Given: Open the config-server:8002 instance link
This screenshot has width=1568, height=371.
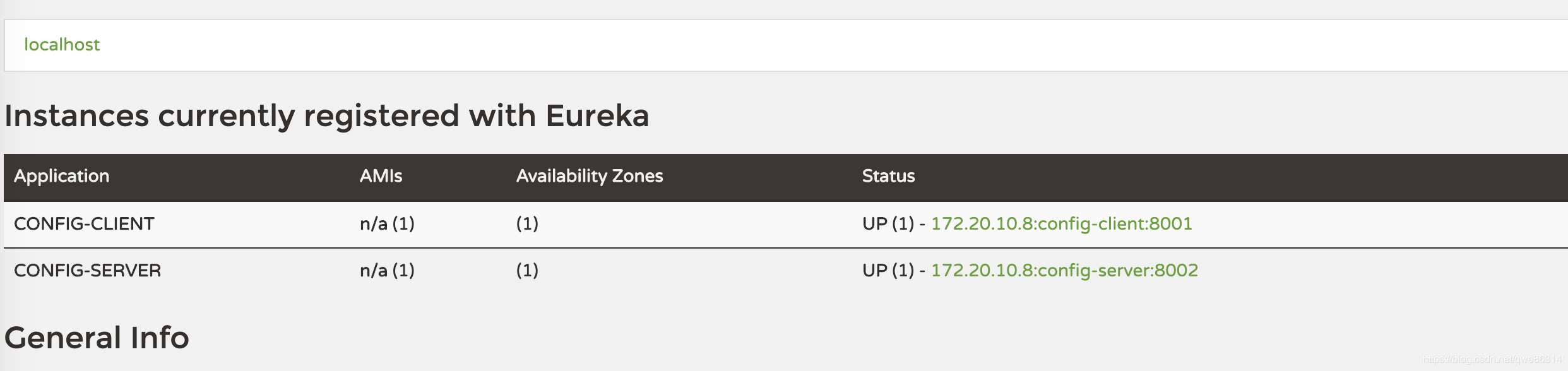Looking at the screenshot, I should (x=1064, y=271).
